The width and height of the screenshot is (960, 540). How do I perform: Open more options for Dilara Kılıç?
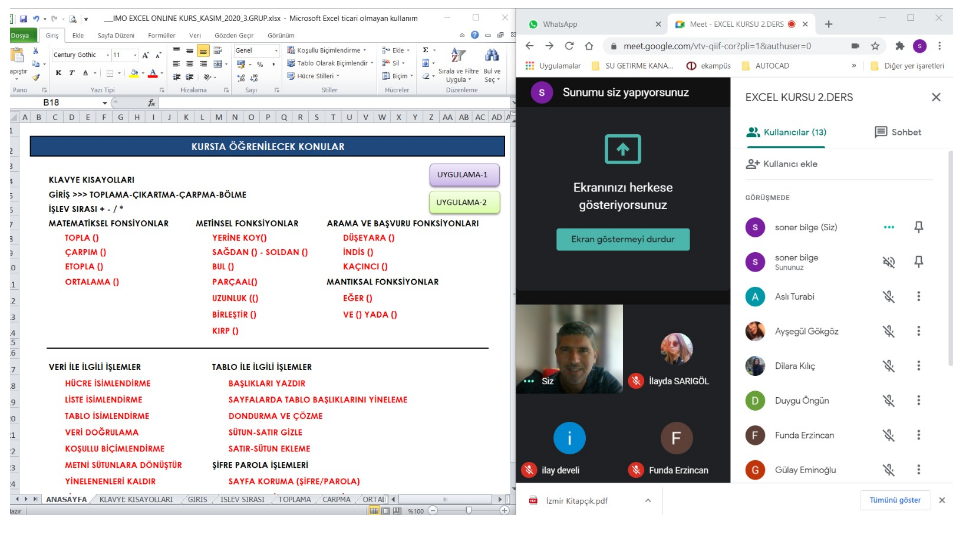tap(918, 366)
